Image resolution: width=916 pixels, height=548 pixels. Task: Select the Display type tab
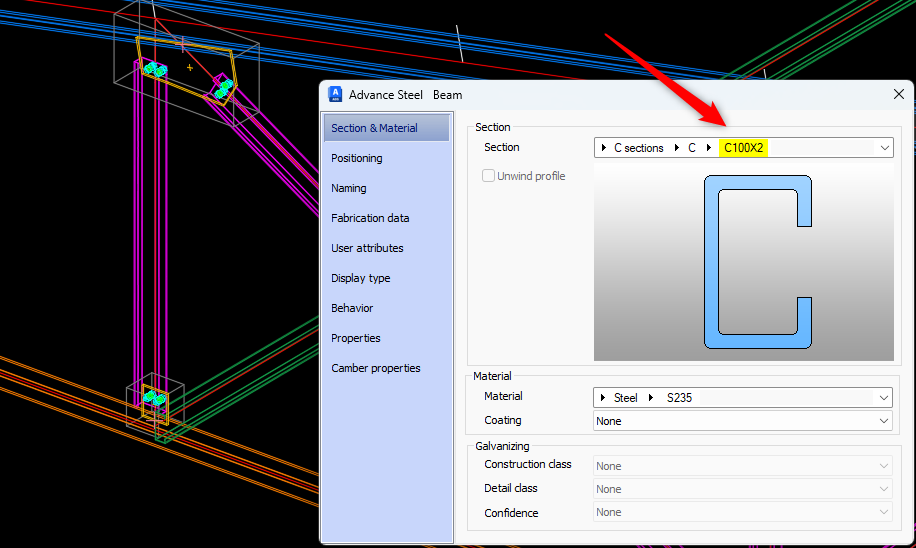point(360,278)
